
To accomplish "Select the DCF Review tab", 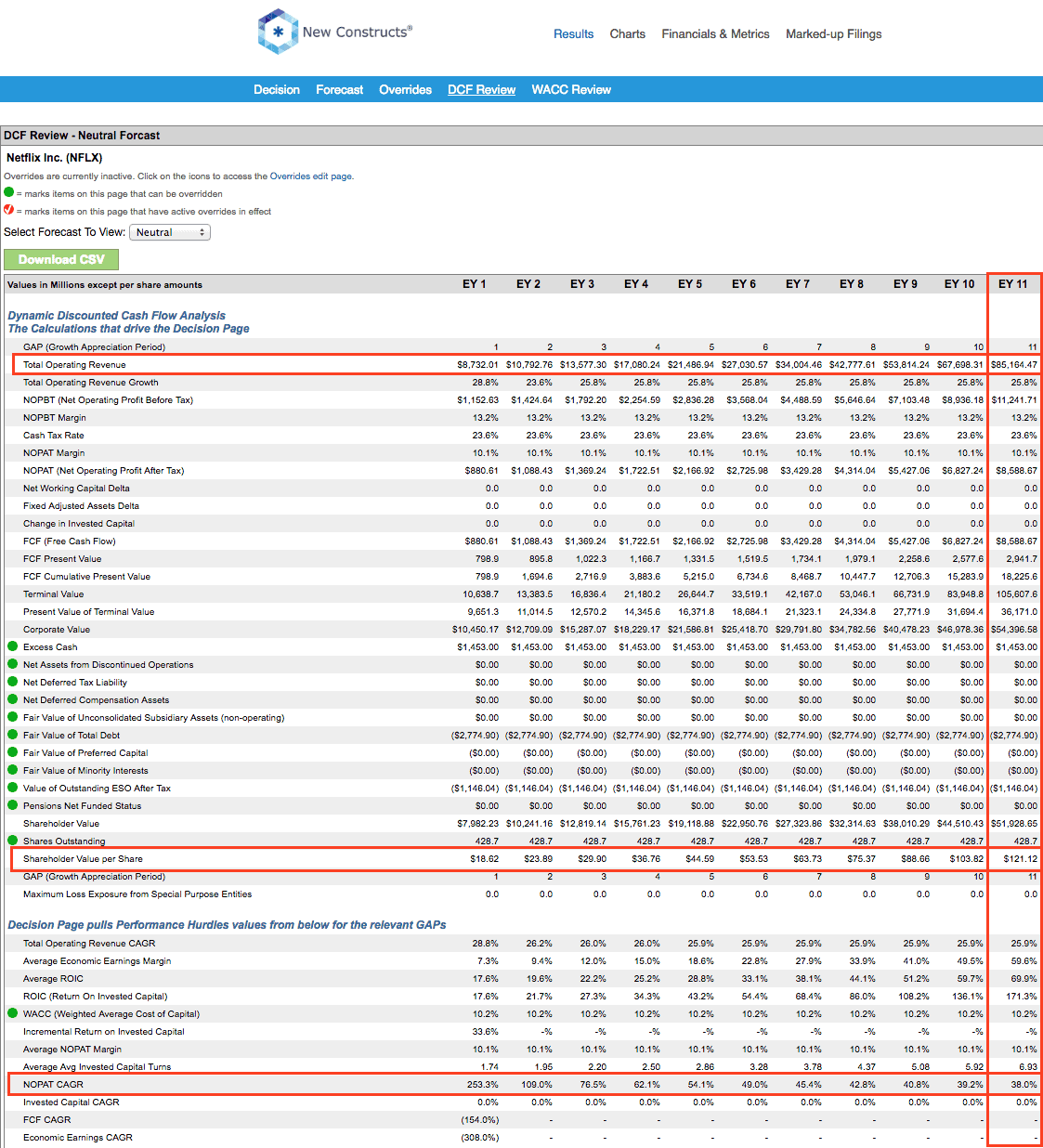I will coord(481,90).
